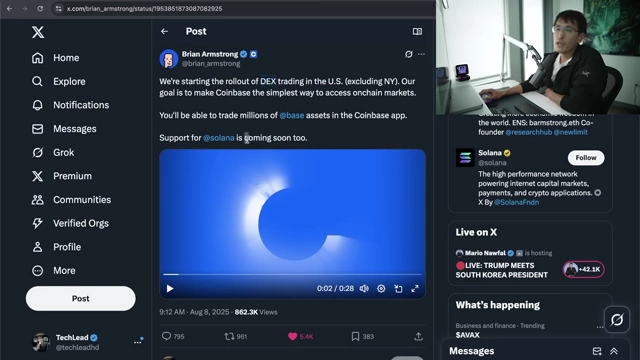This screenshot has height=360, width=640.
Task: Open the $AVAX trending topic
Action: (x=467, y=335)
